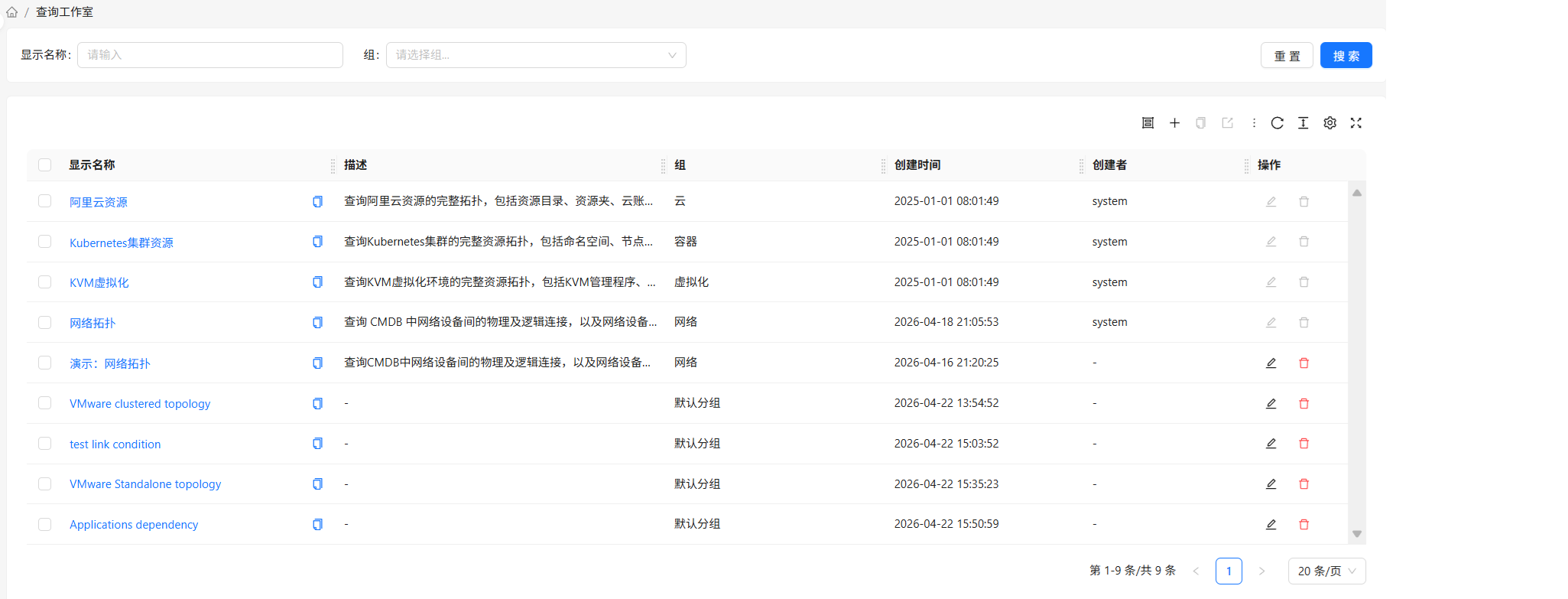Check the Applications dependency row checkbox
1568x599 pixels.
(x=45, y=525)
